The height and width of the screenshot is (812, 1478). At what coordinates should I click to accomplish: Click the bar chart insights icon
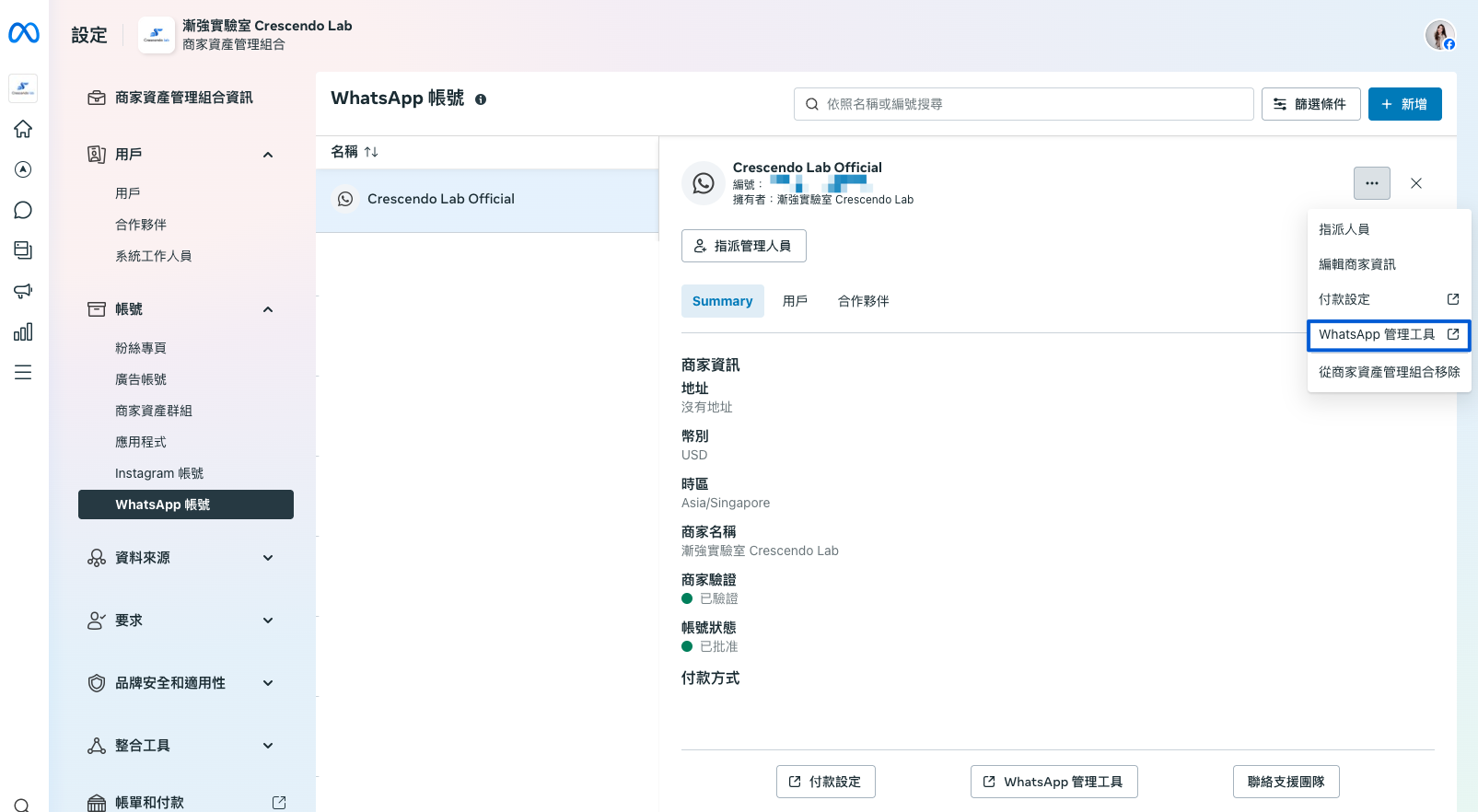(x=23, y=331)
